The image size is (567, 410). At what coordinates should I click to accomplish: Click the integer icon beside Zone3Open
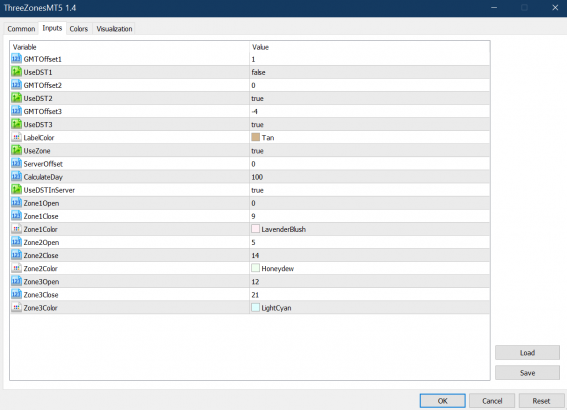[x=16, y=281]
